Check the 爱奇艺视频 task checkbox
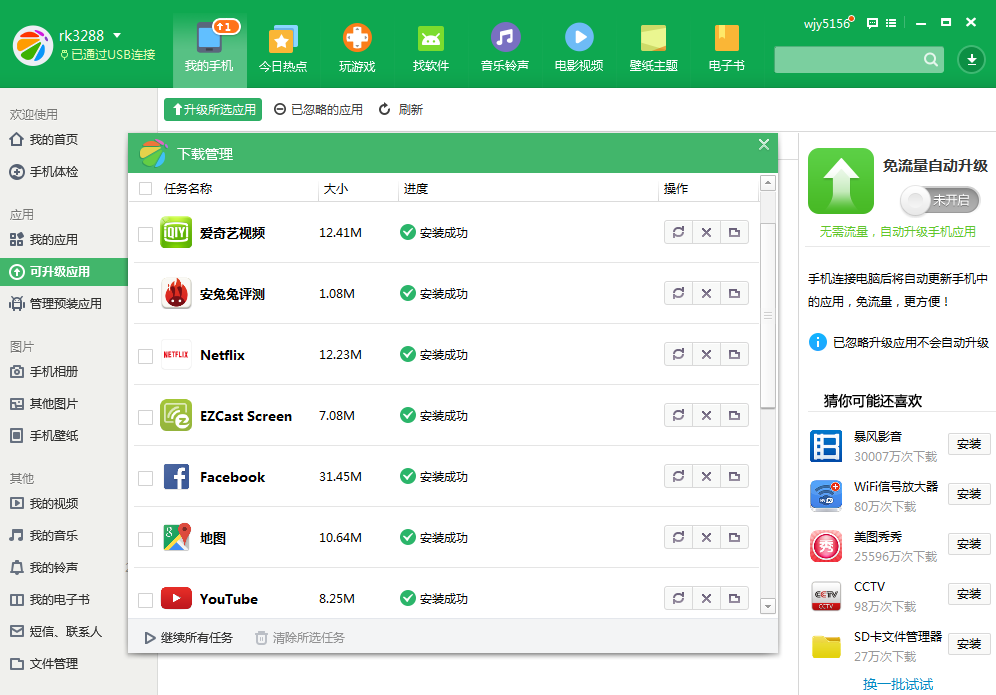 145,234
